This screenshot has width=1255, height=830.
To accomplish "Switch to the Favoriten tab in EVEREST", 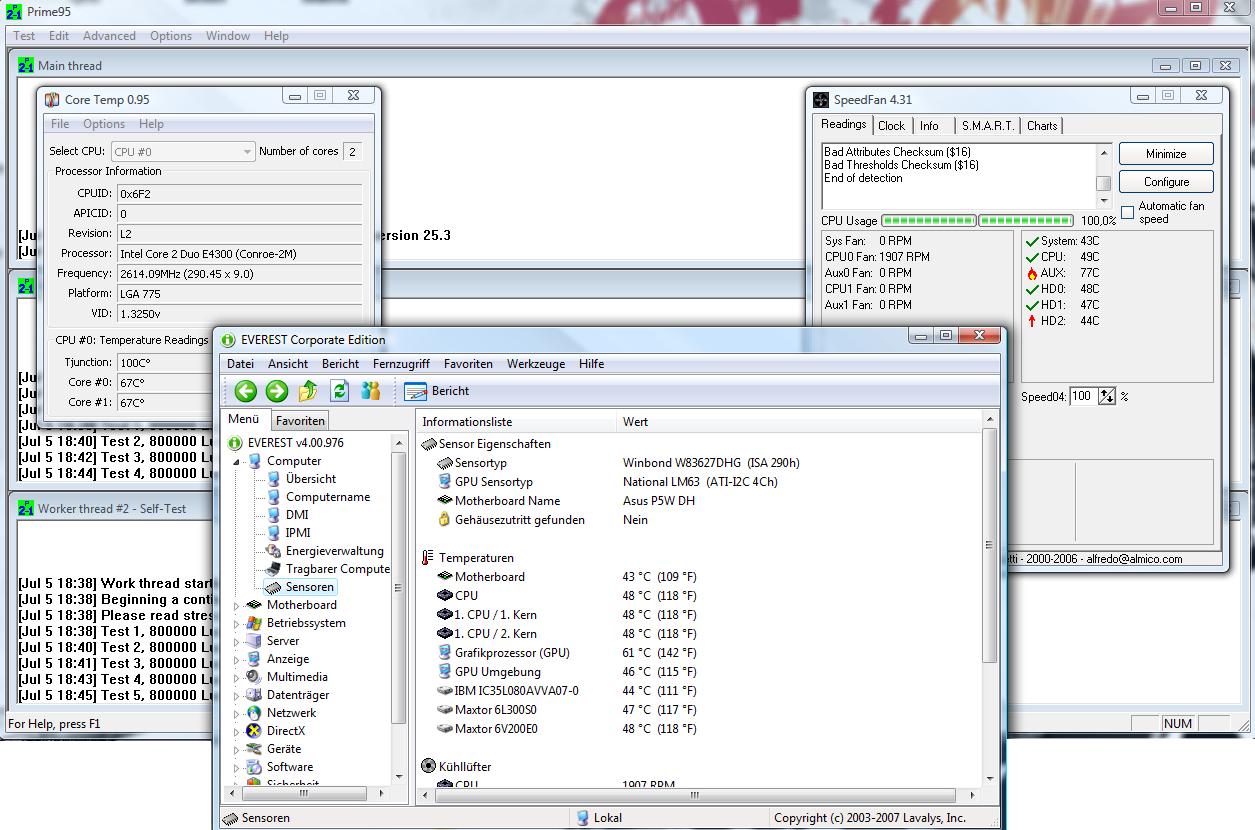I will (300, 421).
